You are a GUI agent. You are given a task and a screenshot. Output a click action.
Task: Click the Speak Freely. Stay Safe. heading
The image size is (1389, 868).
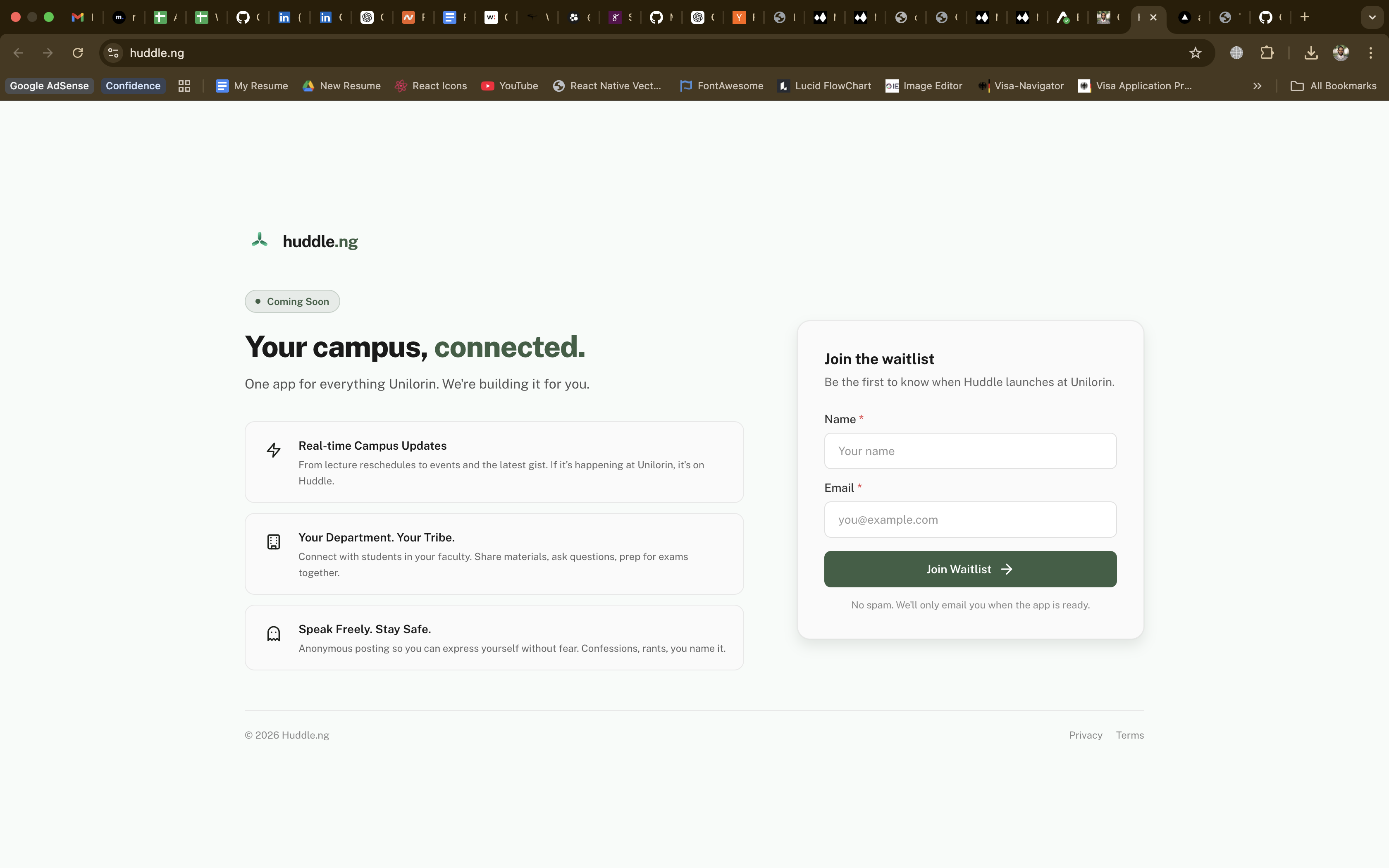365,630
